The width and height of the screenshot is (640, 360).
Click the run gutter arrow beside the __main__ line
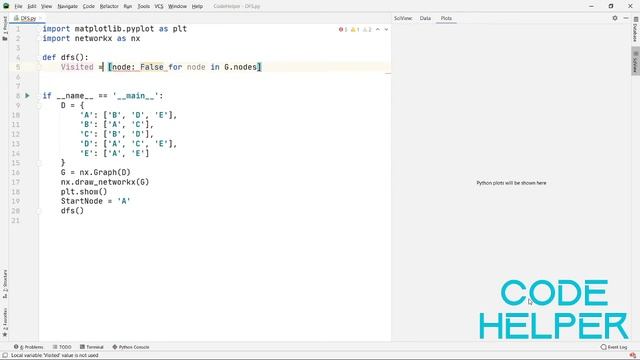27,96
